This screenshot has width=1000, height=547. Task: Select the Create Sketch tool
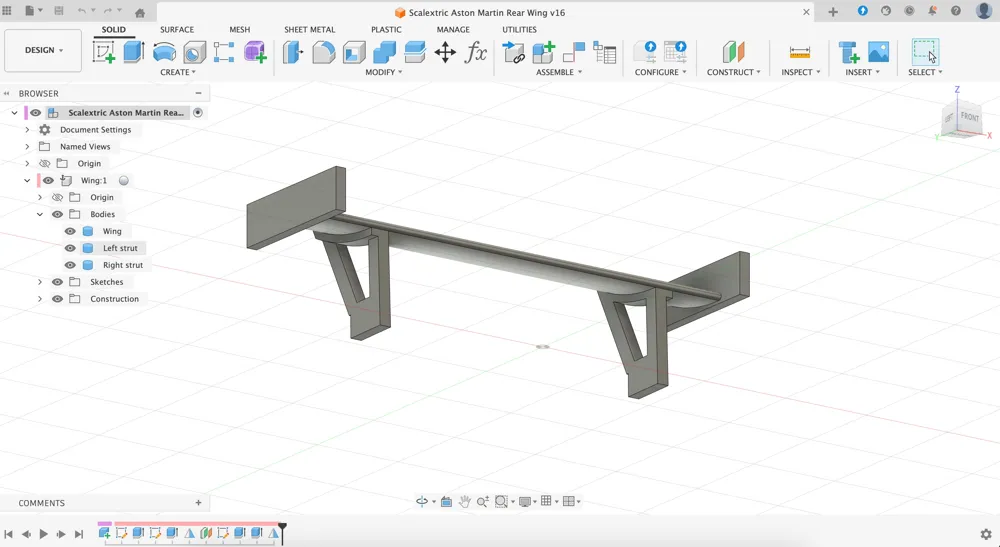[104, 52]
